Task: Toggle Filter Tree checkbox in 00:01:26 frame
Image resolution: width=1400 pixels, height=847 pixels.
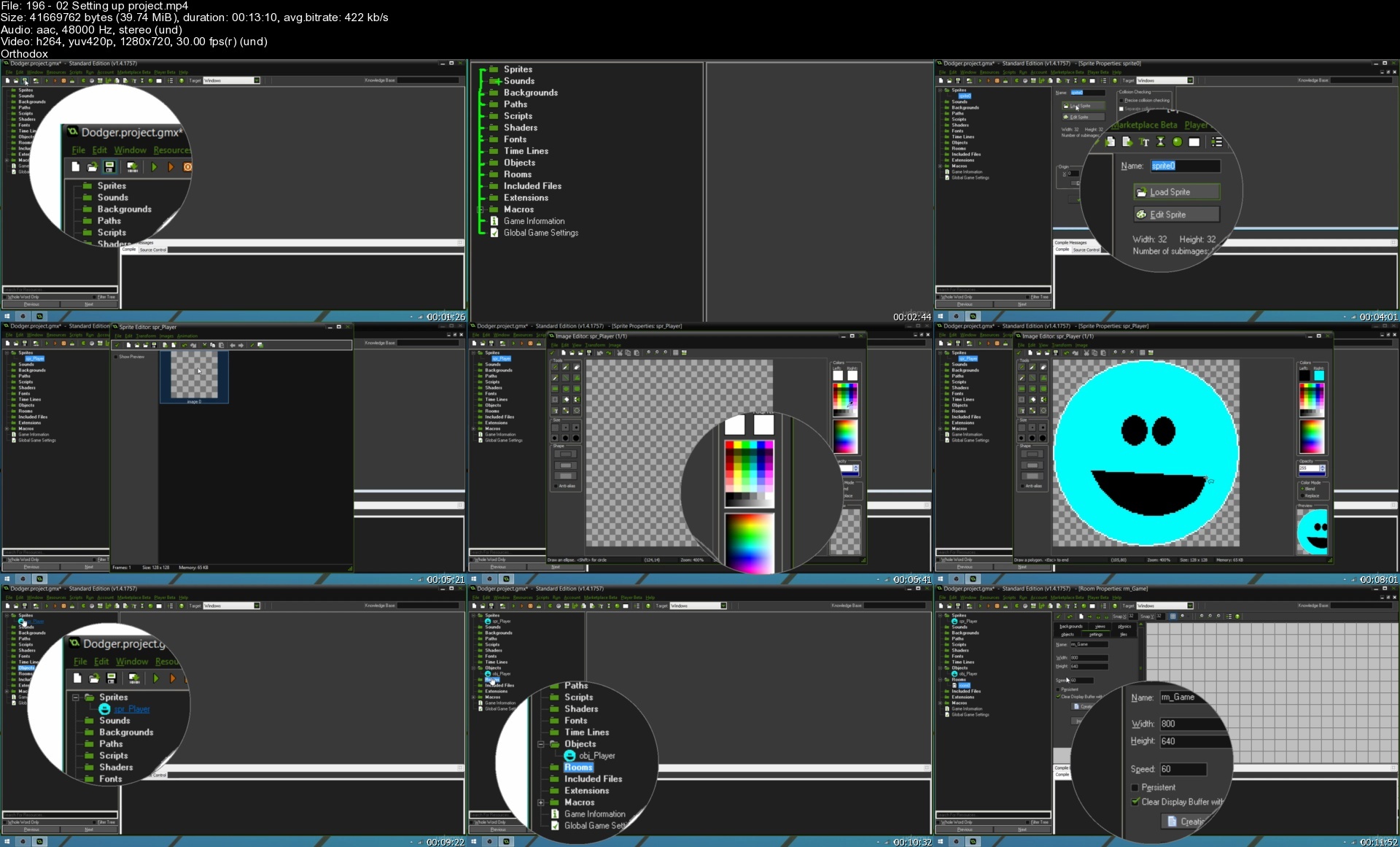Action: click(x=94, y=297)
